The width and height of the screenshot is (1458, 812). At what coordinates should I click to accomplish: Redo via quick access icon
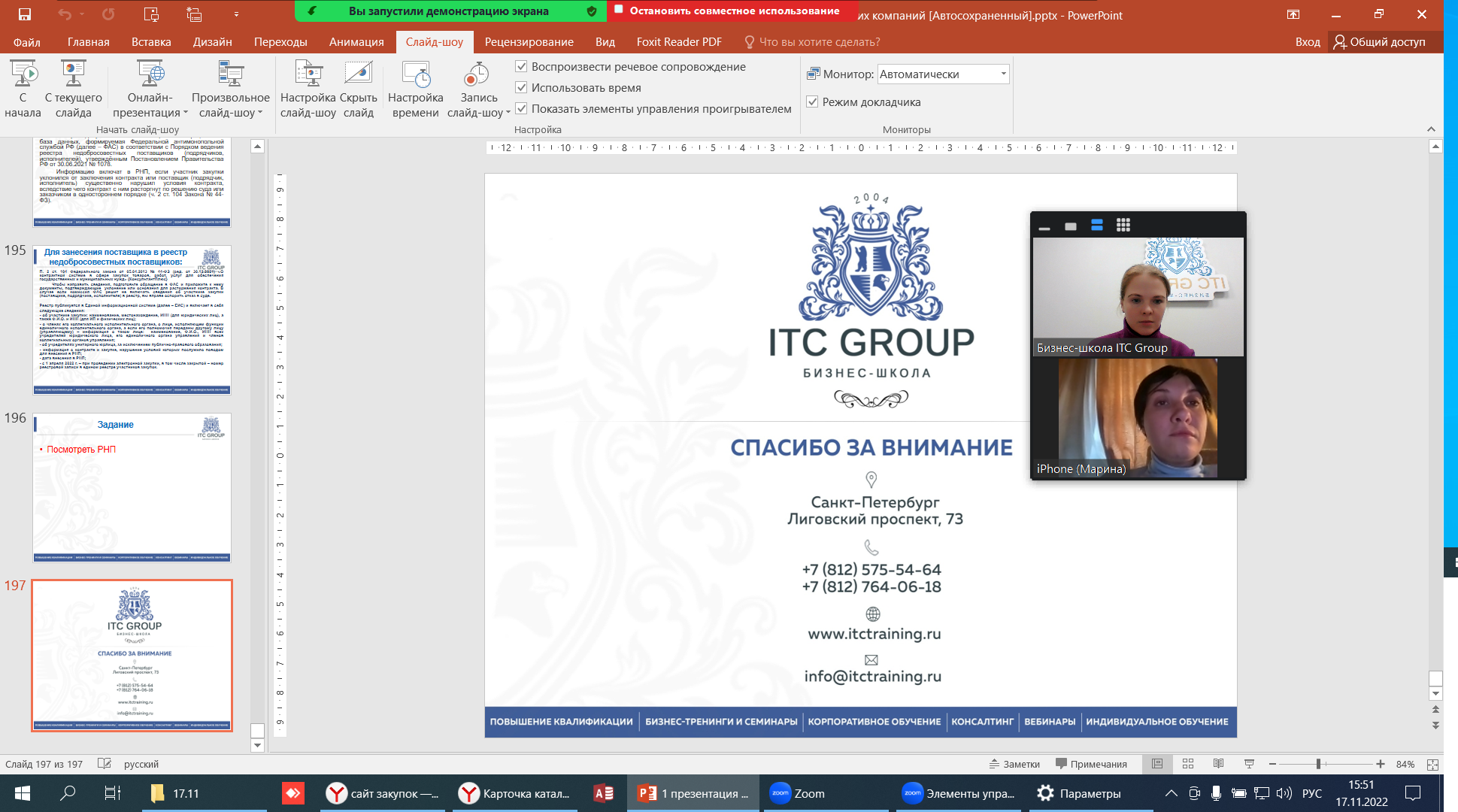pyautogui.click(x=108, y=14)
